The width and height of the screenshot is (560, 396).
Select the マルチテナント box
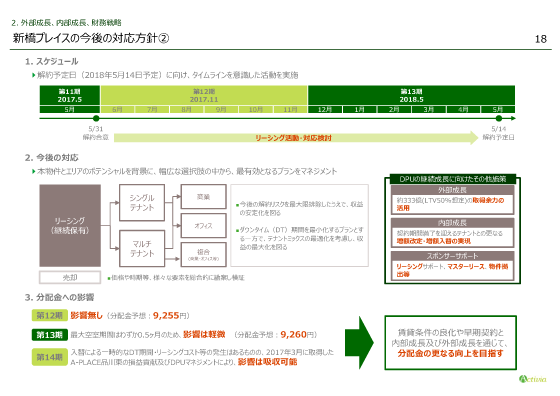click(142, 249)
